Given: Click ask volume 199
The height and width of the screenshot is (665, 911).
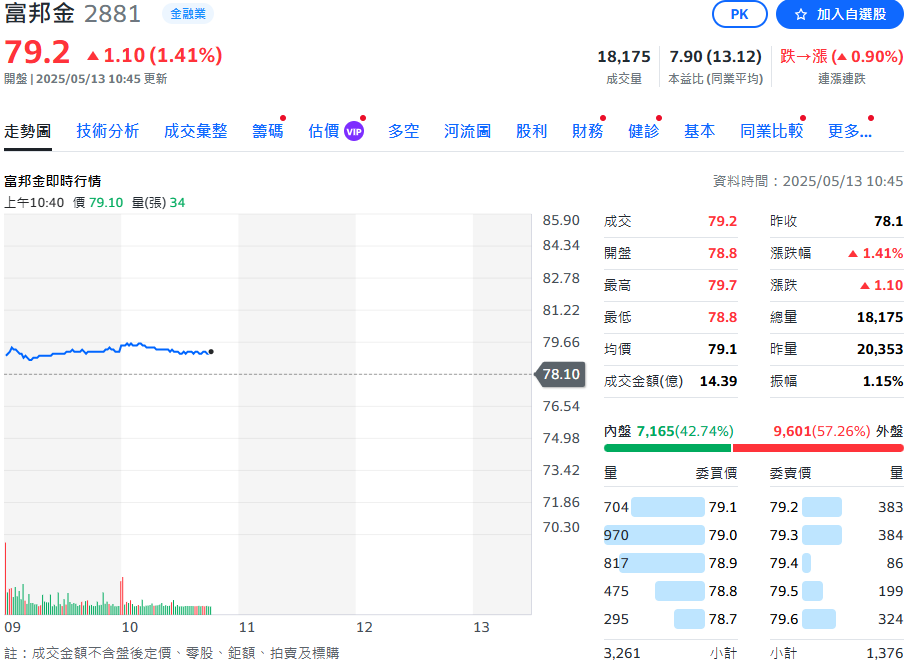Looking at the screenshot, I should pos(891,591).
